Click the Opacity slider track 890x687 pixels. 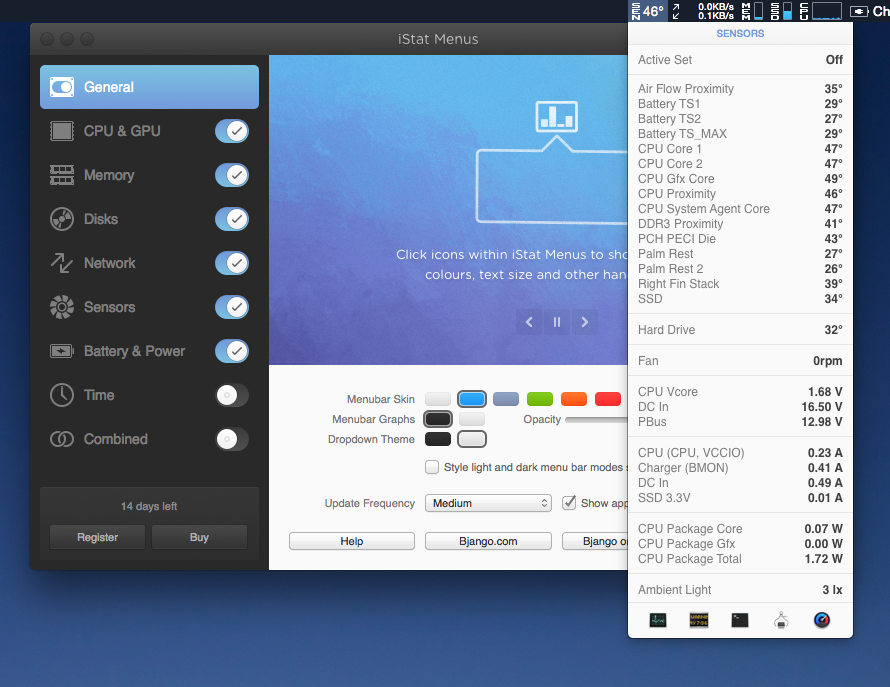(597, 420)
